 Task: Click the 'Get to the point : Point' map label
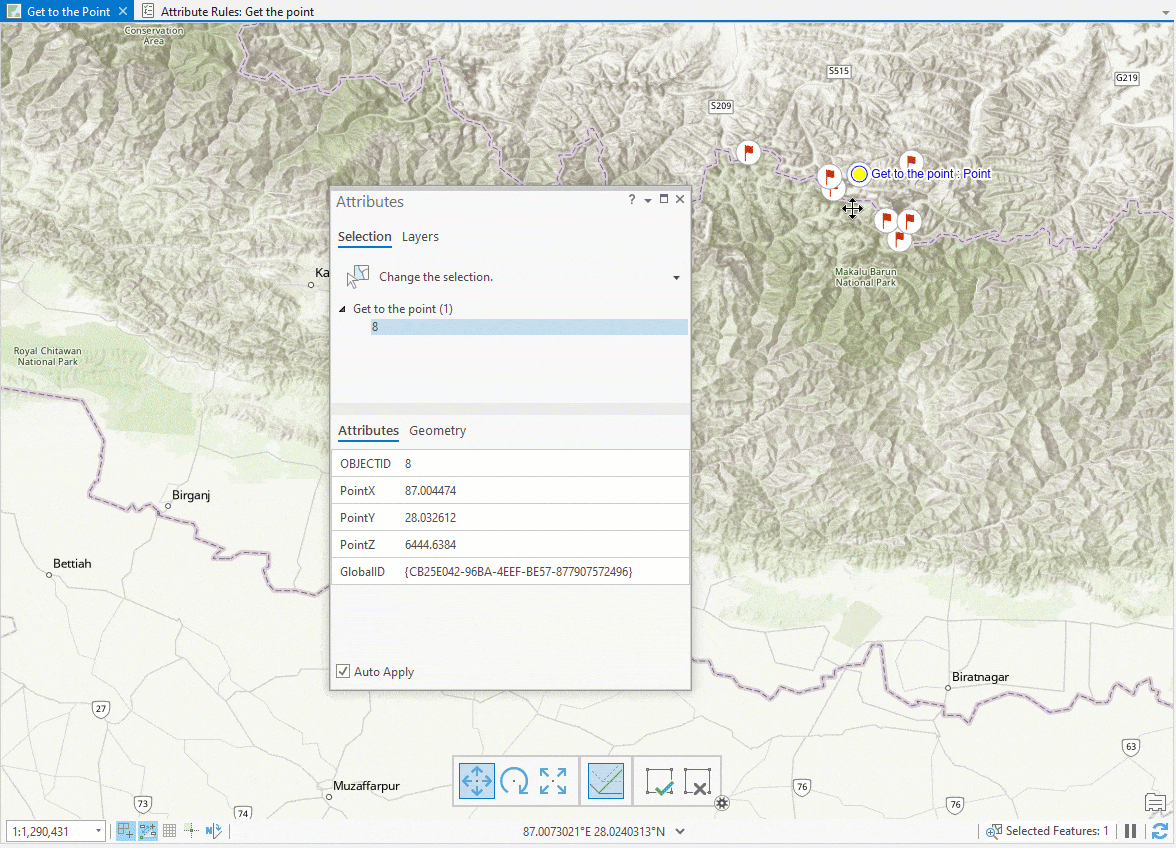pos(931,174)
